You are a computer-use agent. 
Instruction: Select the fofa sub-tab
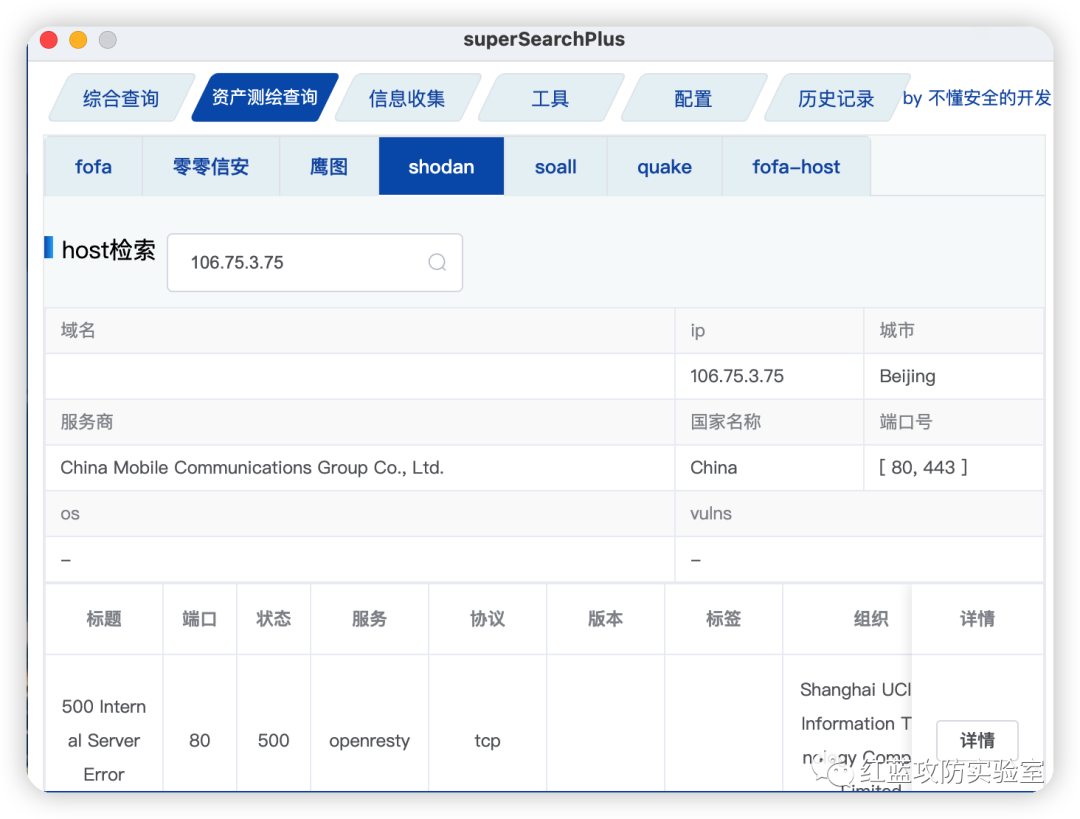tap(94, 167)
